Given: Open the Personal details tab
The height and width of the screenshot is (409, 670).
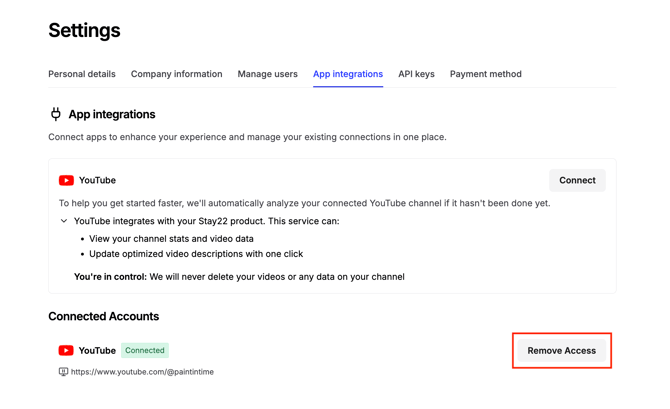Looking at the screenshot, I should click(82, 74).
